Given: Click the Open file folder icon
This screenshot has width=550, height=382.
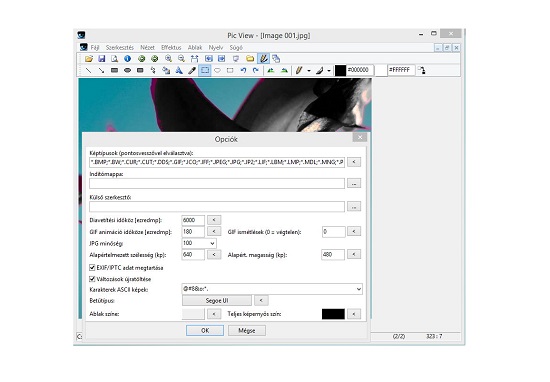Looking at the screenshot, I should coord(89,59).
